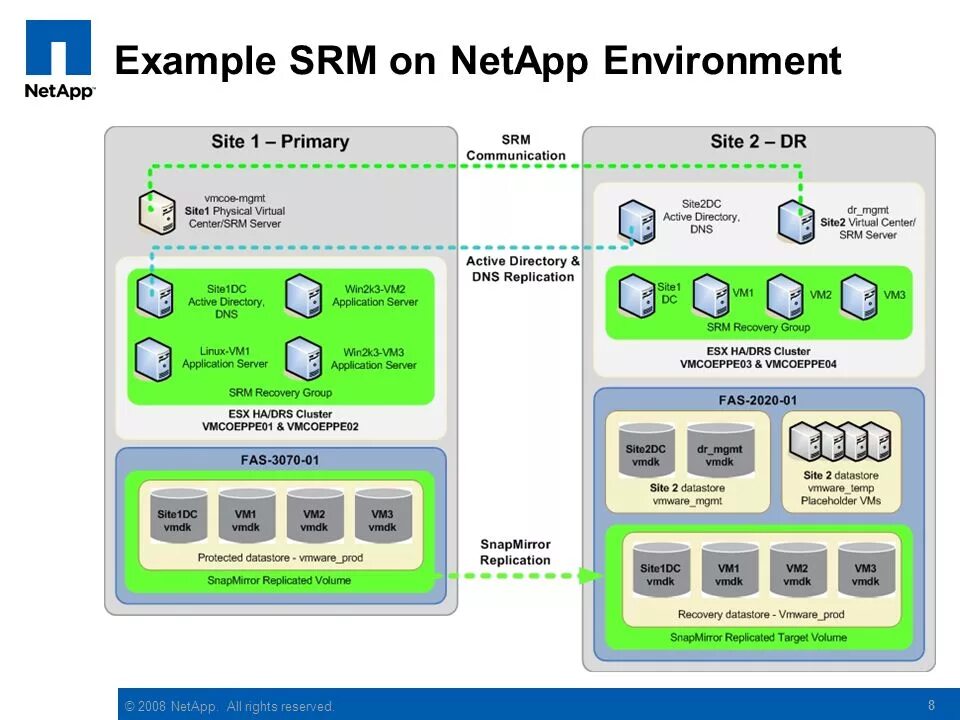
Task: Click the vmcoe-mgmt Site1 server icon
Action: point(157,212)
